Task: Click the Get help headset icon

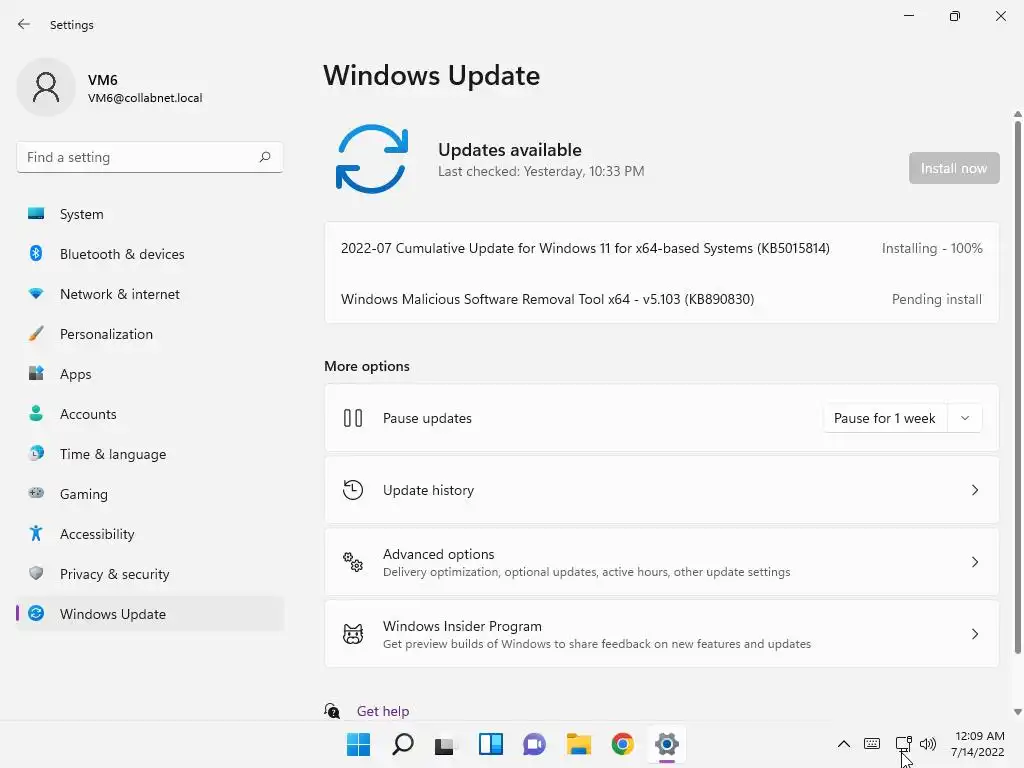Action: [x=332, y=711]
